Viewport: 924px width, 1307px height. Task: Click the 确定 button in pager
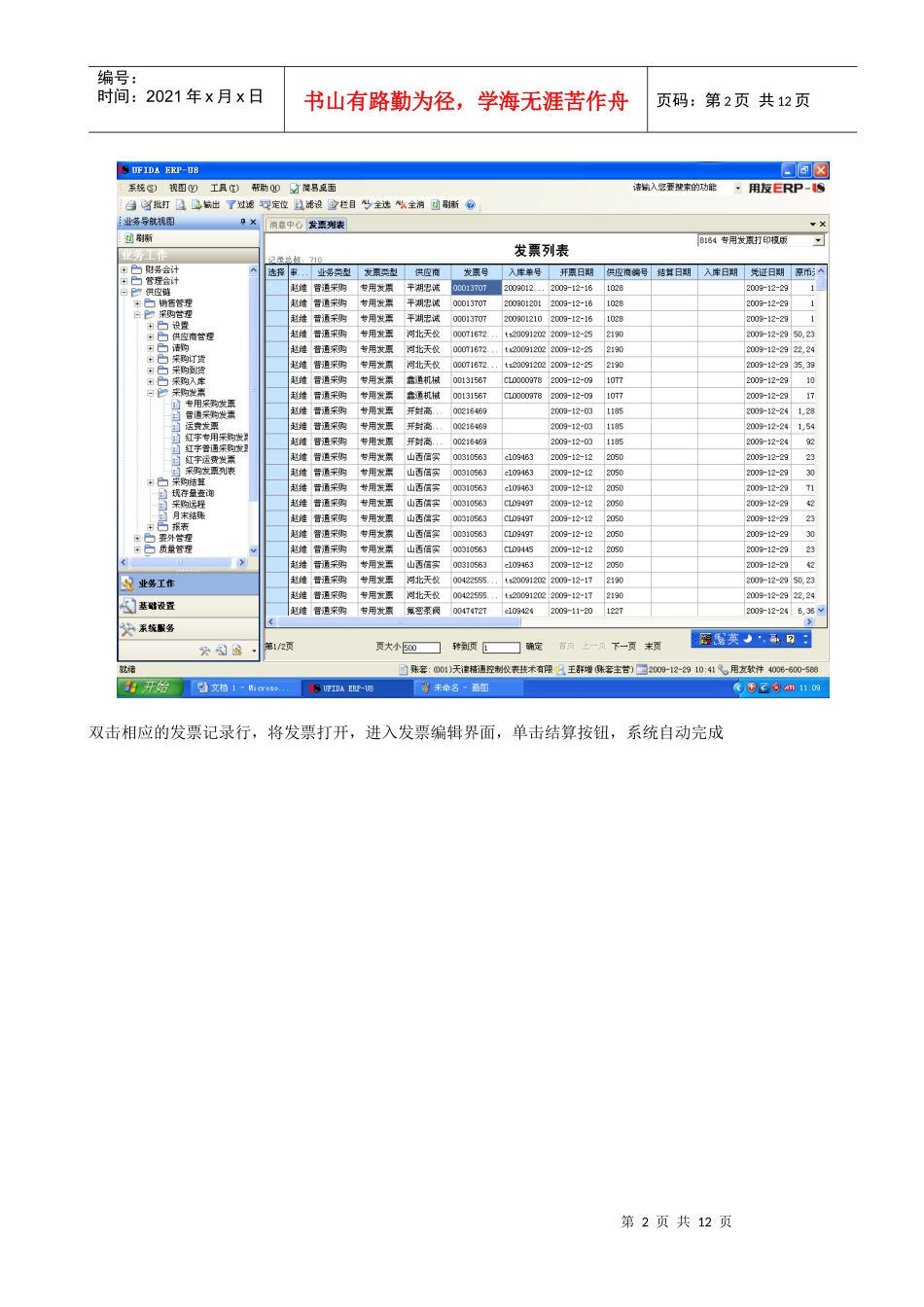tap(534, 647)
